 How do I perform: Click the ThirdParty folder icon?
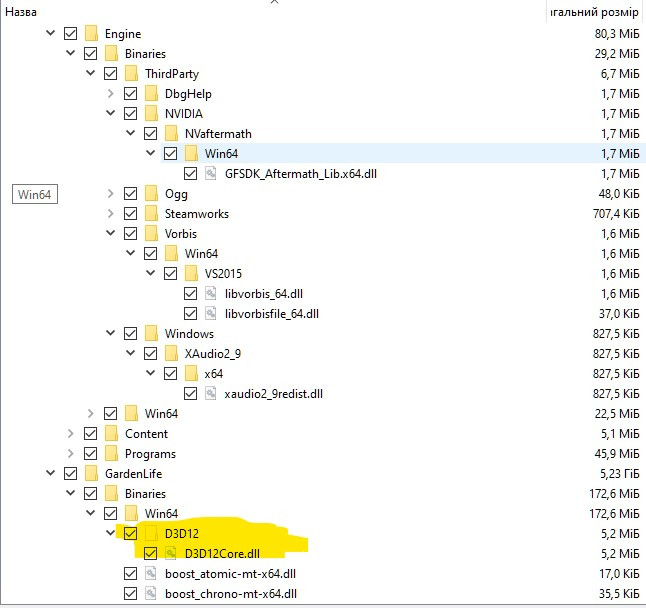(131, 73)
